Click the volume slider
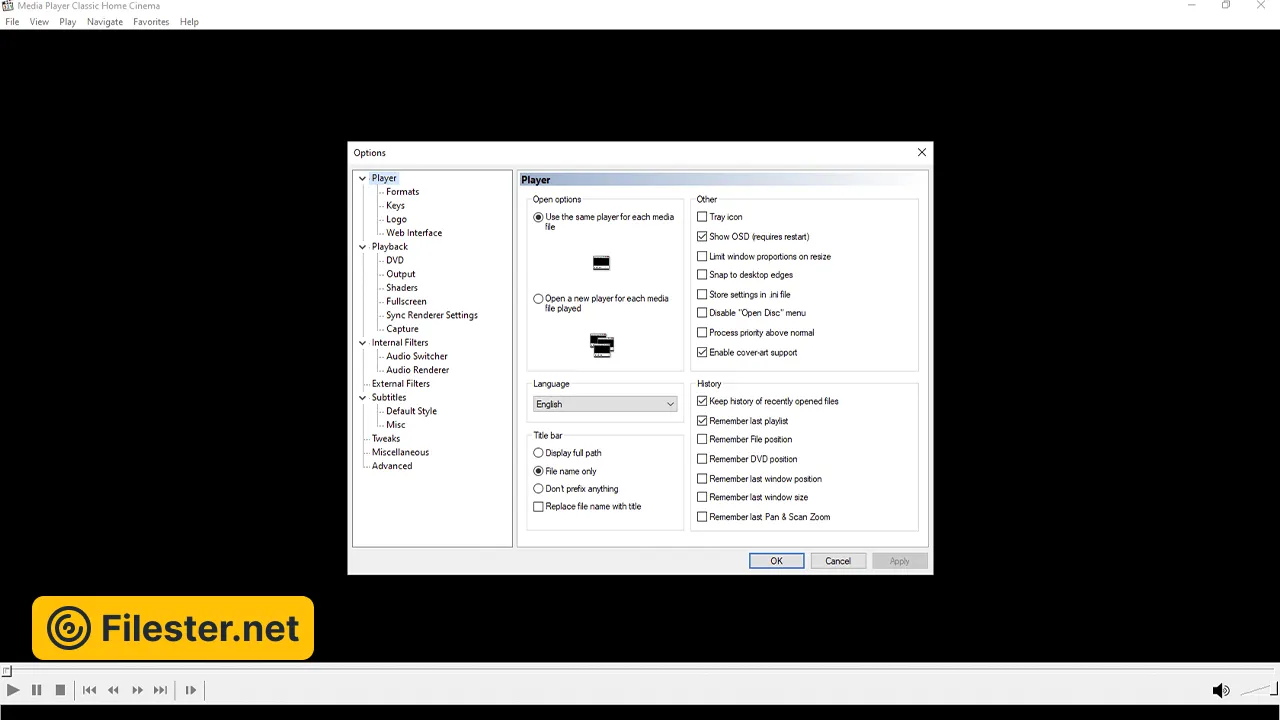Image resolution: width=1280 pixels, height=720 pixels. pyautogui.click(x=1256, y=690)
